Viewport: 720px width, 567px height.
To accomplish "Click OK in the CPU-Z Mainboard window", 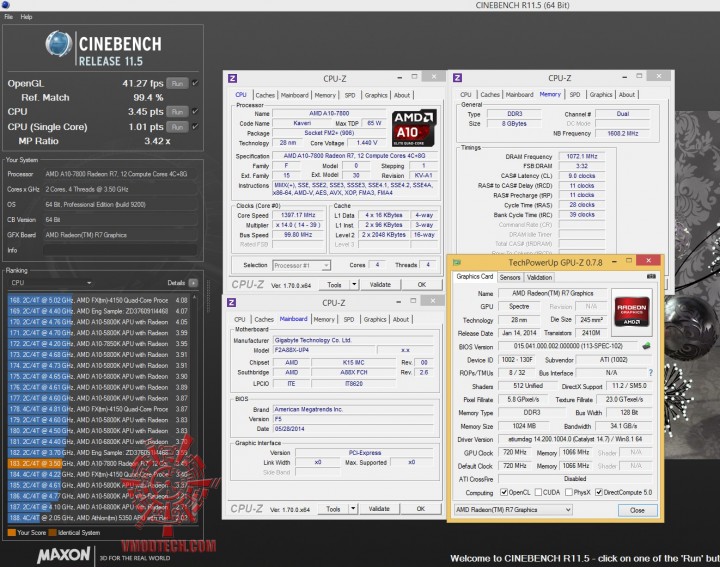I will click(x=421, y=509).
